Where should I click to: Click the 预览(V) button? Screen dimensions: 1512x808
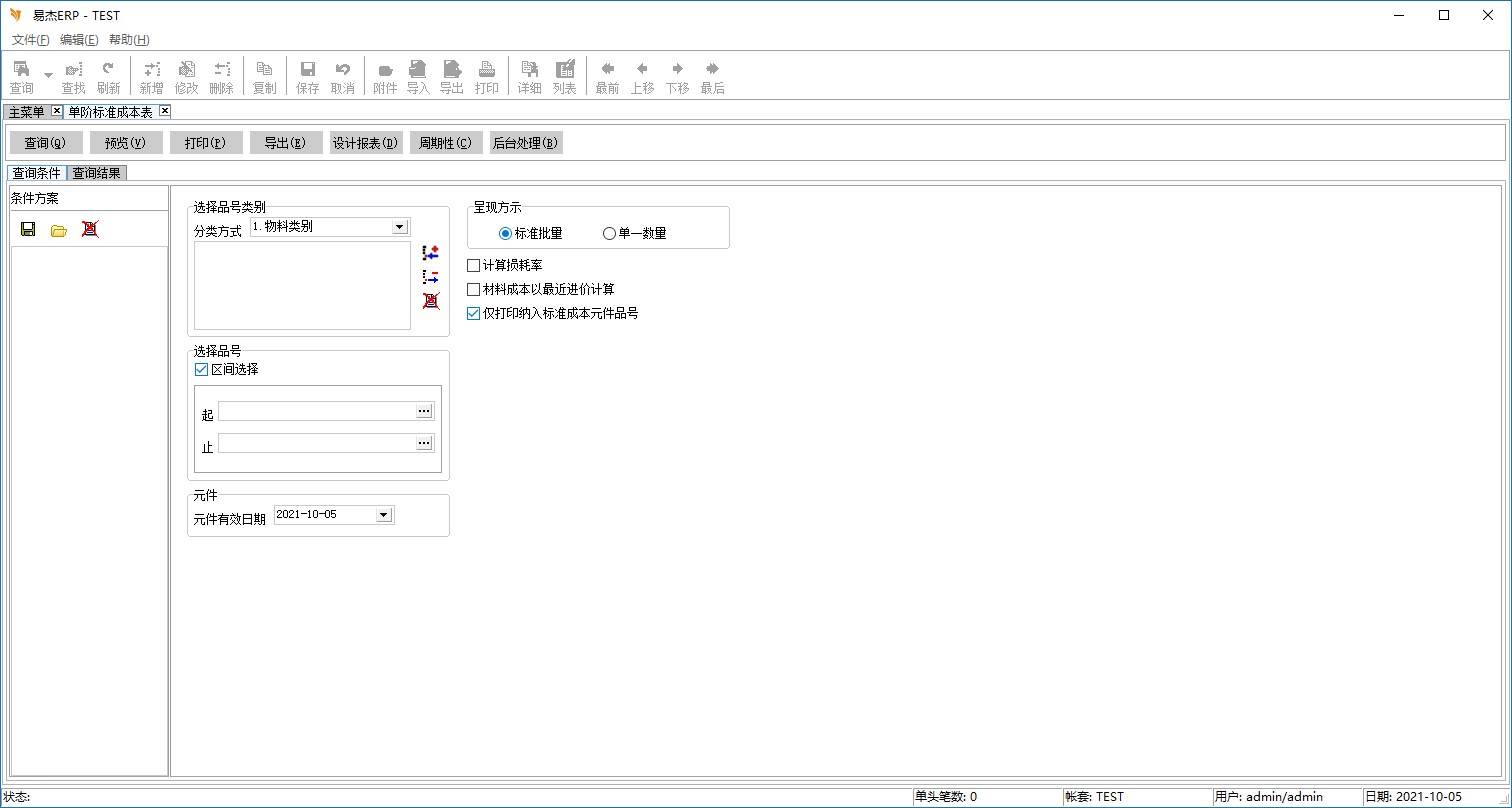[x=126, y=143]
